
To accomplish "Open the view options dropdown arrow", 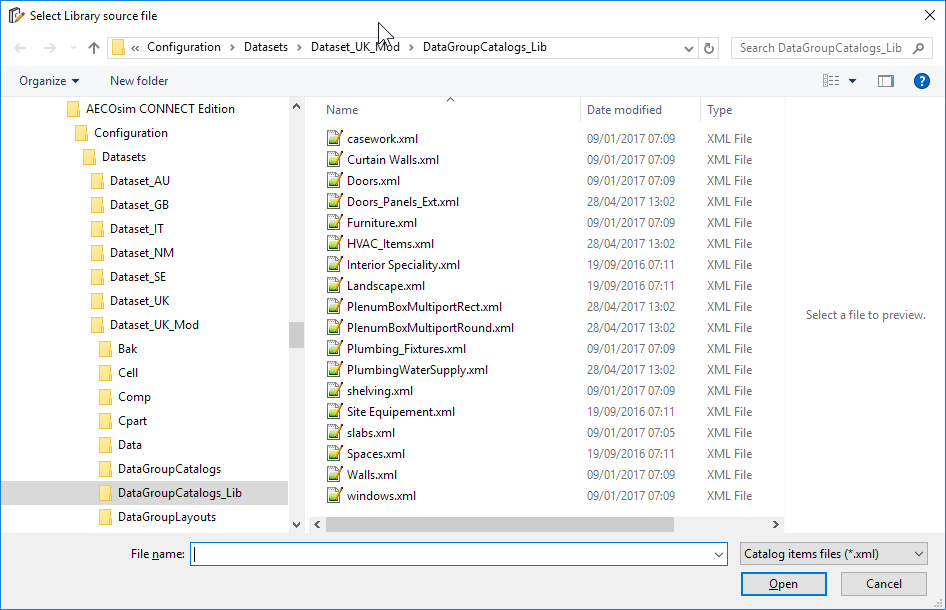I will point(852,81).
